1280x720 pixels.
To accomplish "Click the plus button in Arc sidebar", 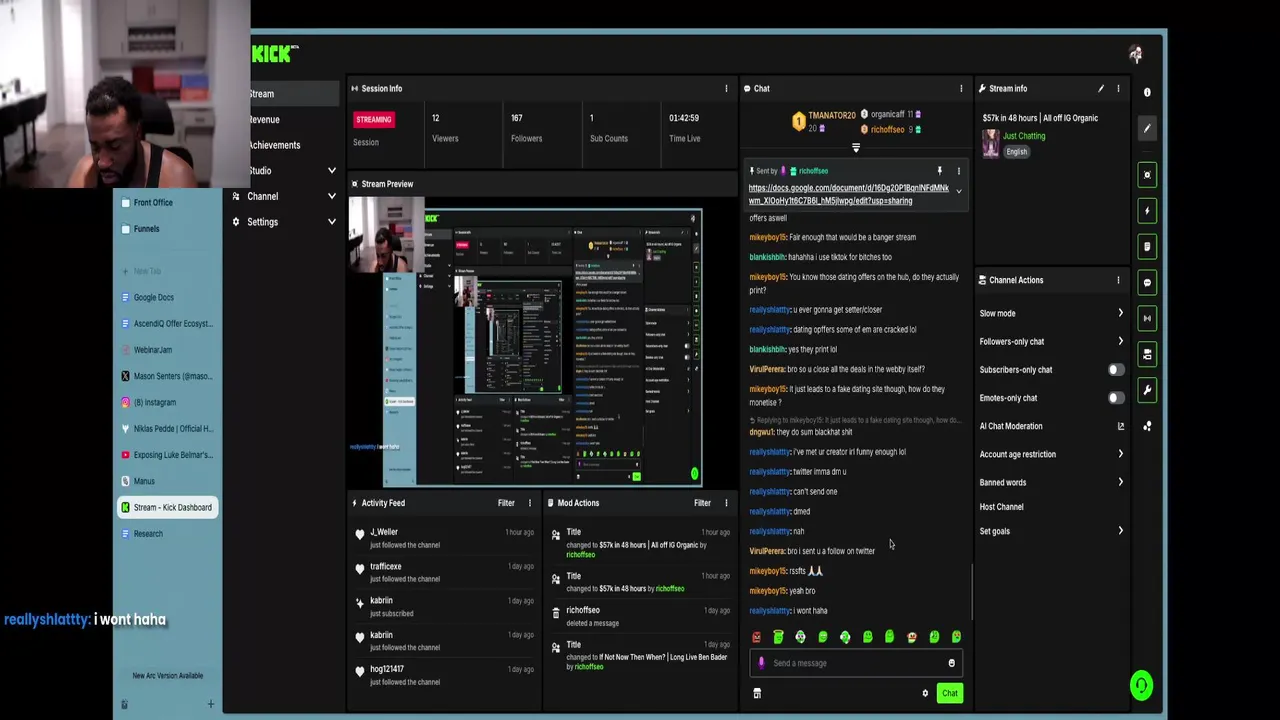I will (x=210, y=704).
